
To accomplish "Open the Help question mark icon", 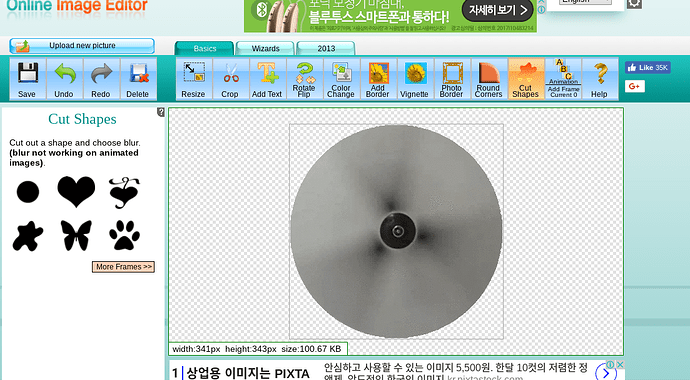I will (x=599, y=79).
